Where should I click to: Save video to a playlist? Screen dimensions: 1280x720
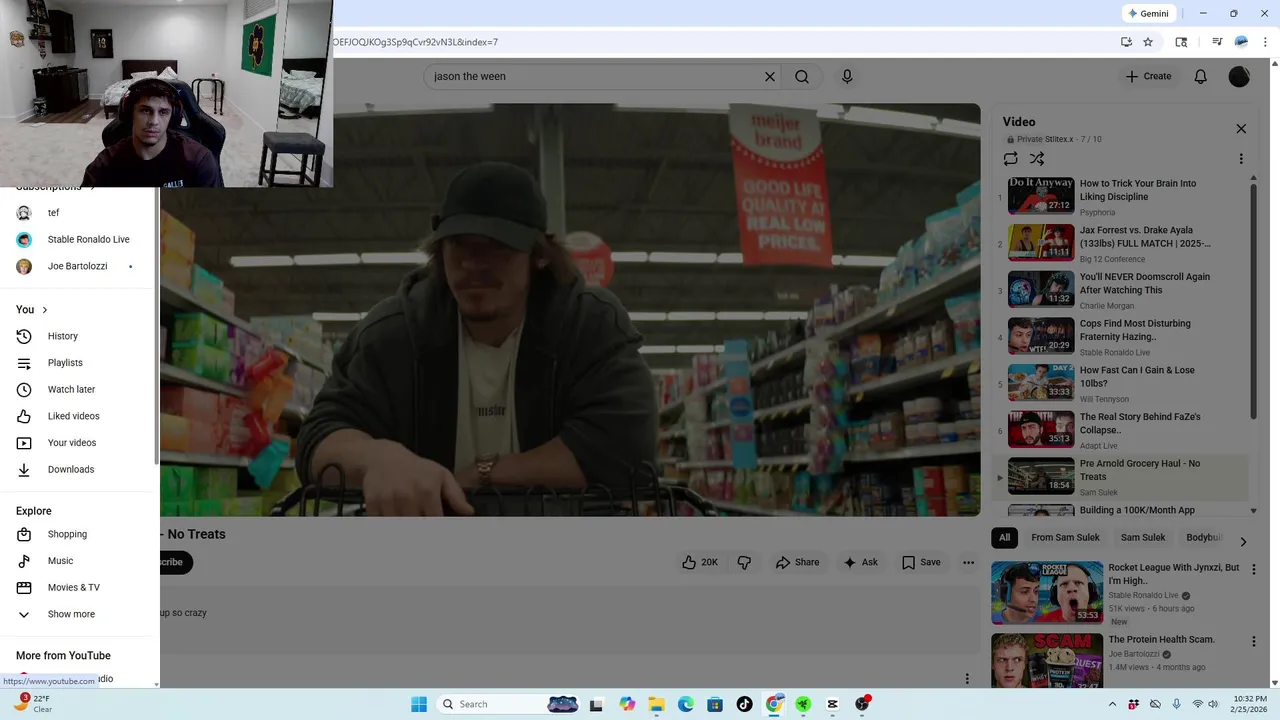(x=921, y=562)
